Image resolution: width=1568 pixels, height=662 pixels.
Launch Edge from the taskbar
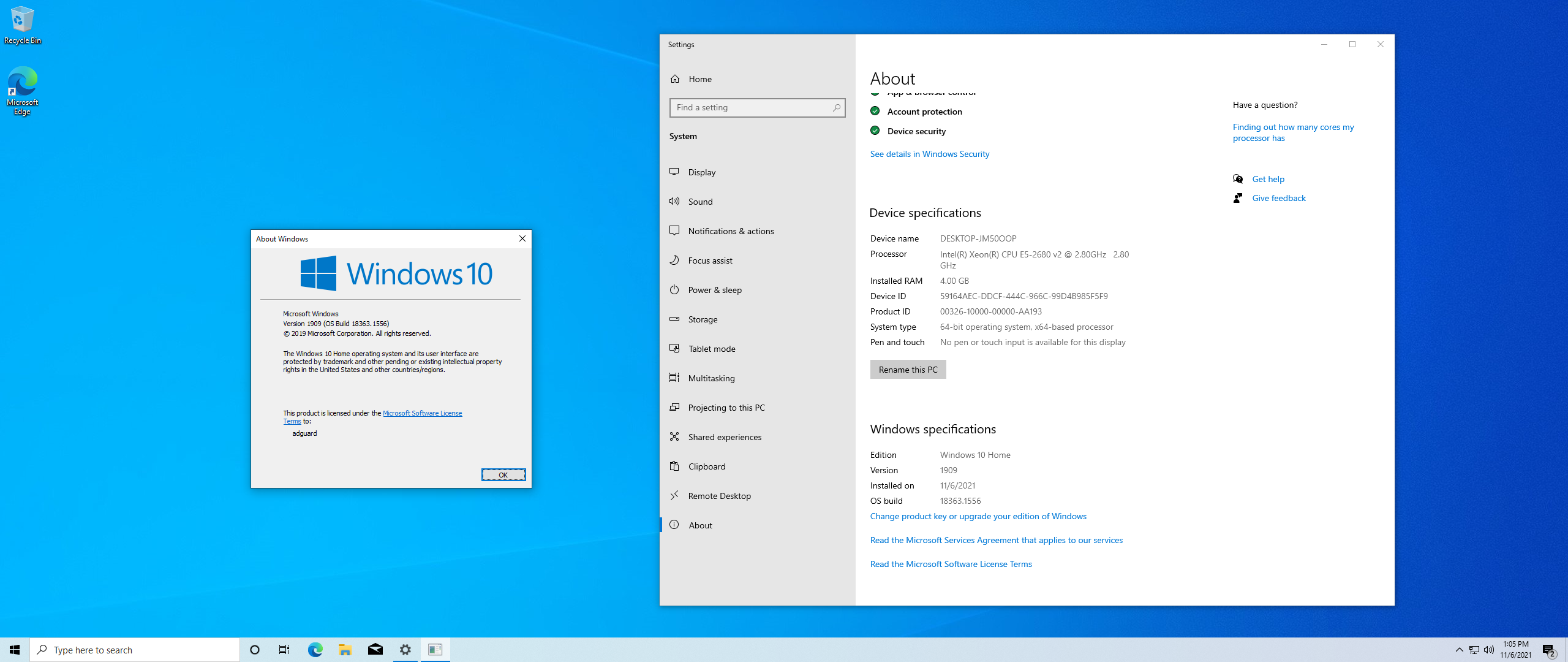click(x=315, y=650)
